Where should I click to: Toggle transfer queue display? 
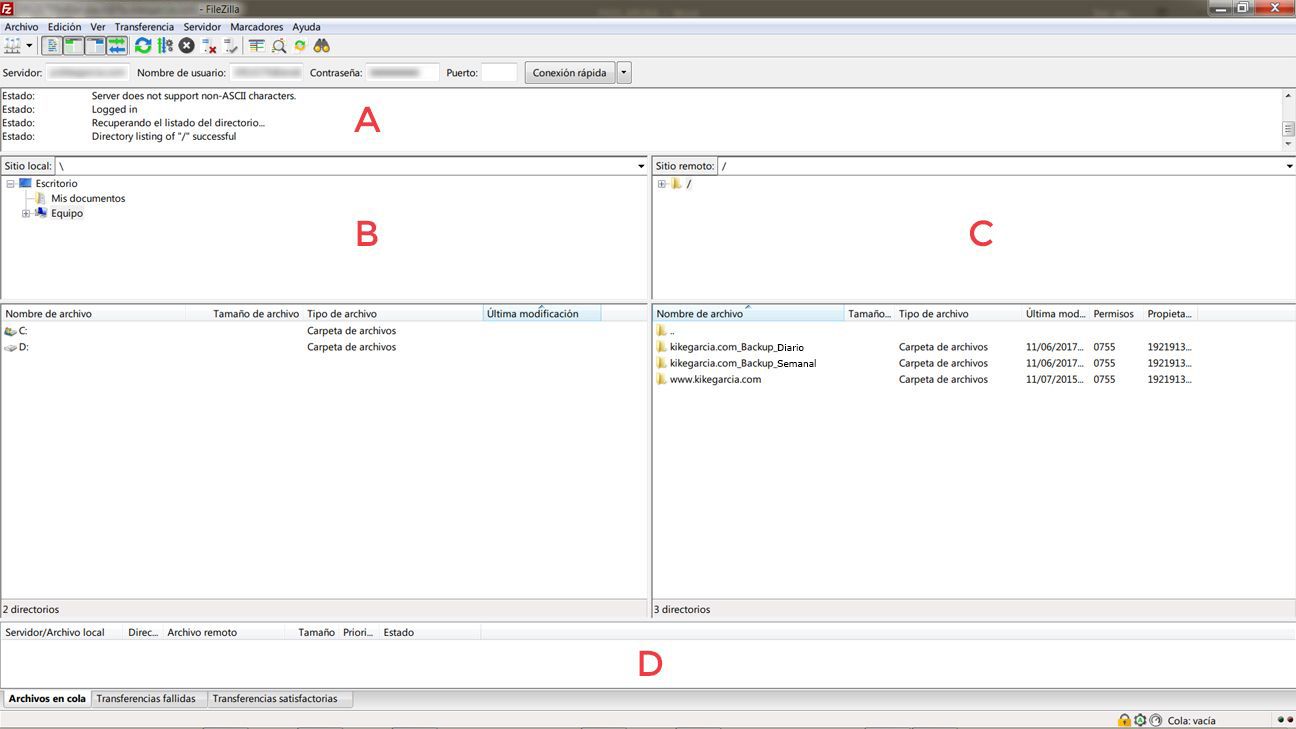point(117,45)
